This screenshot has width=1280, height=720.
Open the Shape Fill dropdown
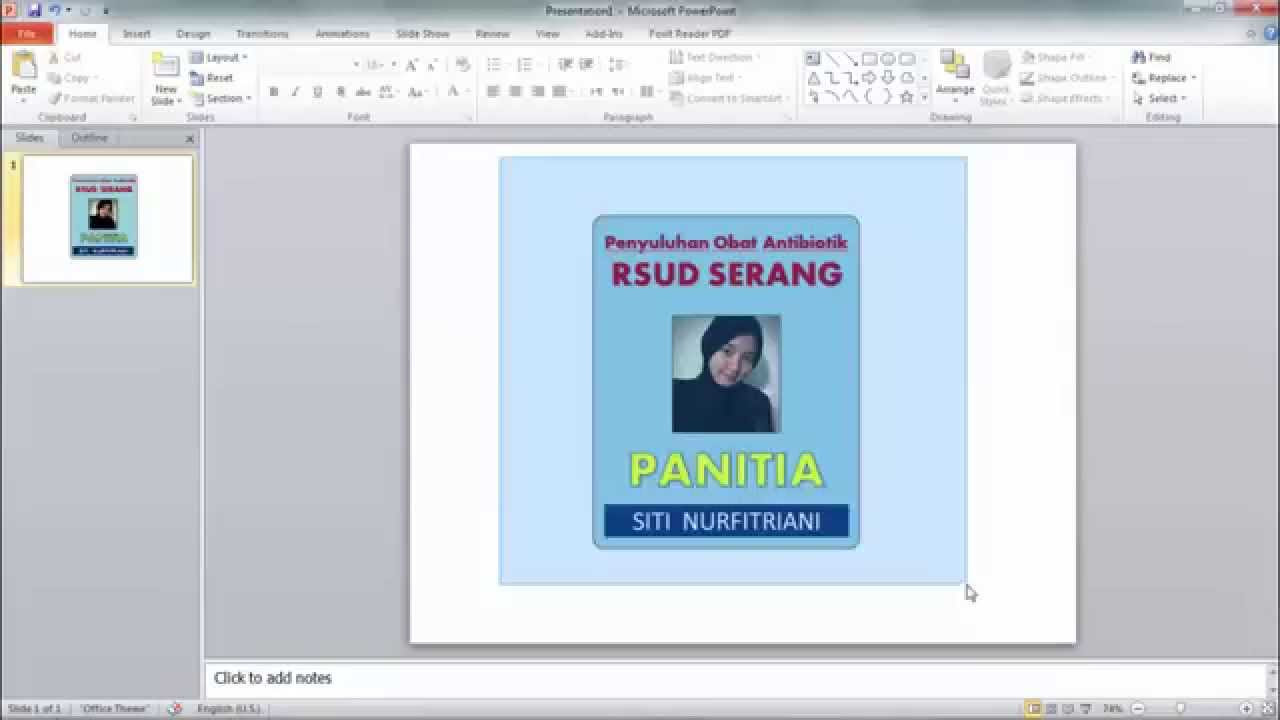coord(1056,58)
